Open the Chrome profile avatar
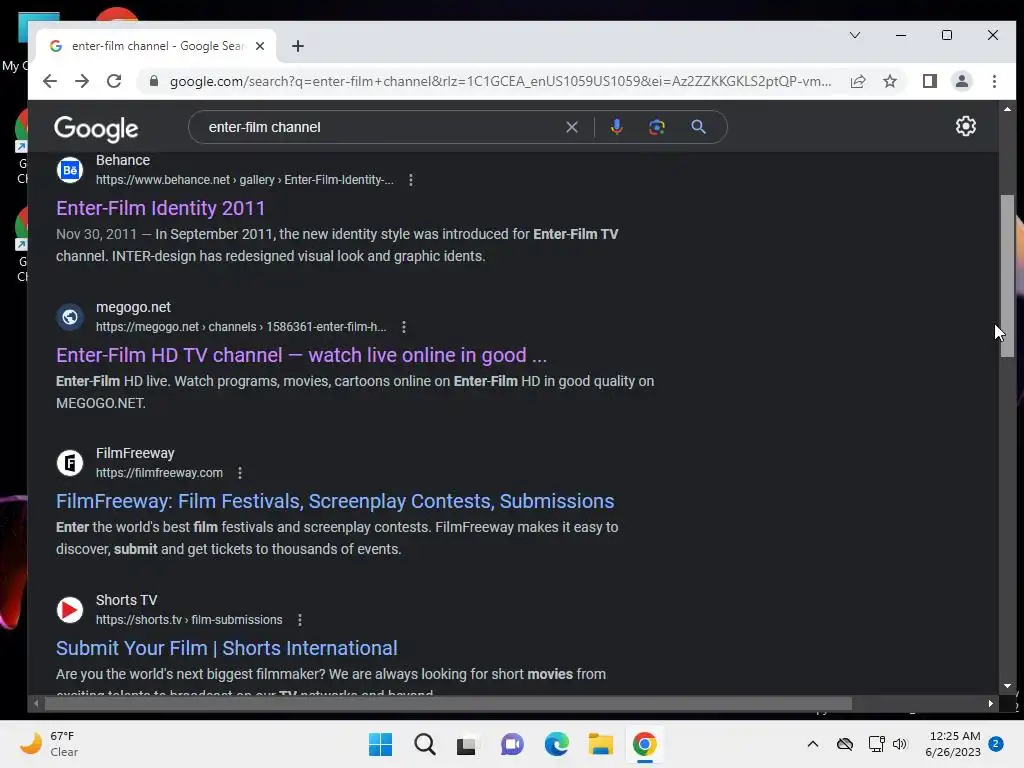 [x=961, y=81]
